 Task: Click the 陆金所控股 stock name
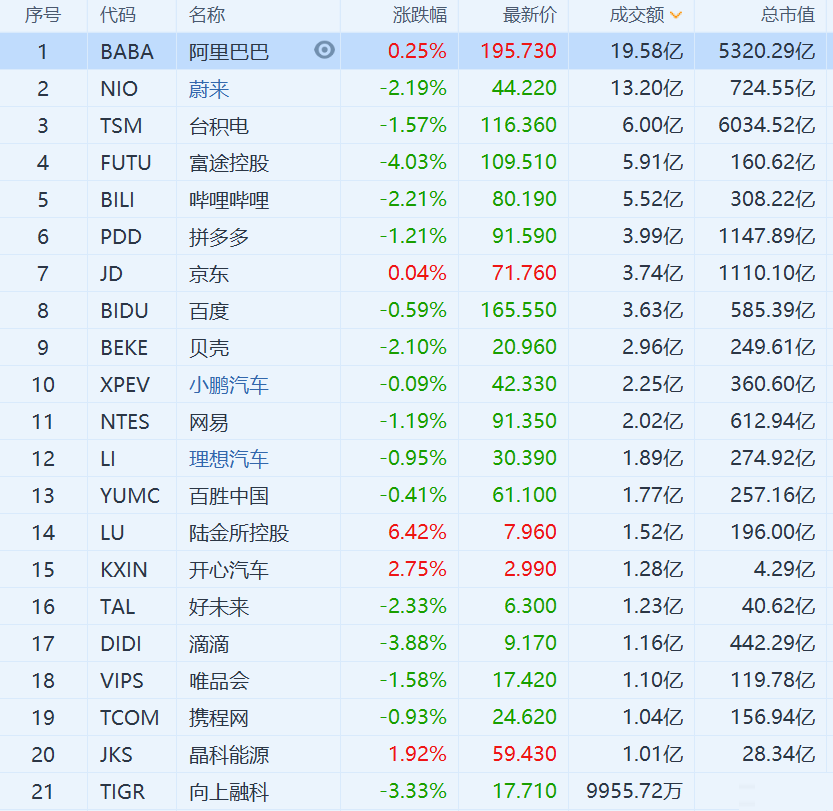click(x=239, y=533)
